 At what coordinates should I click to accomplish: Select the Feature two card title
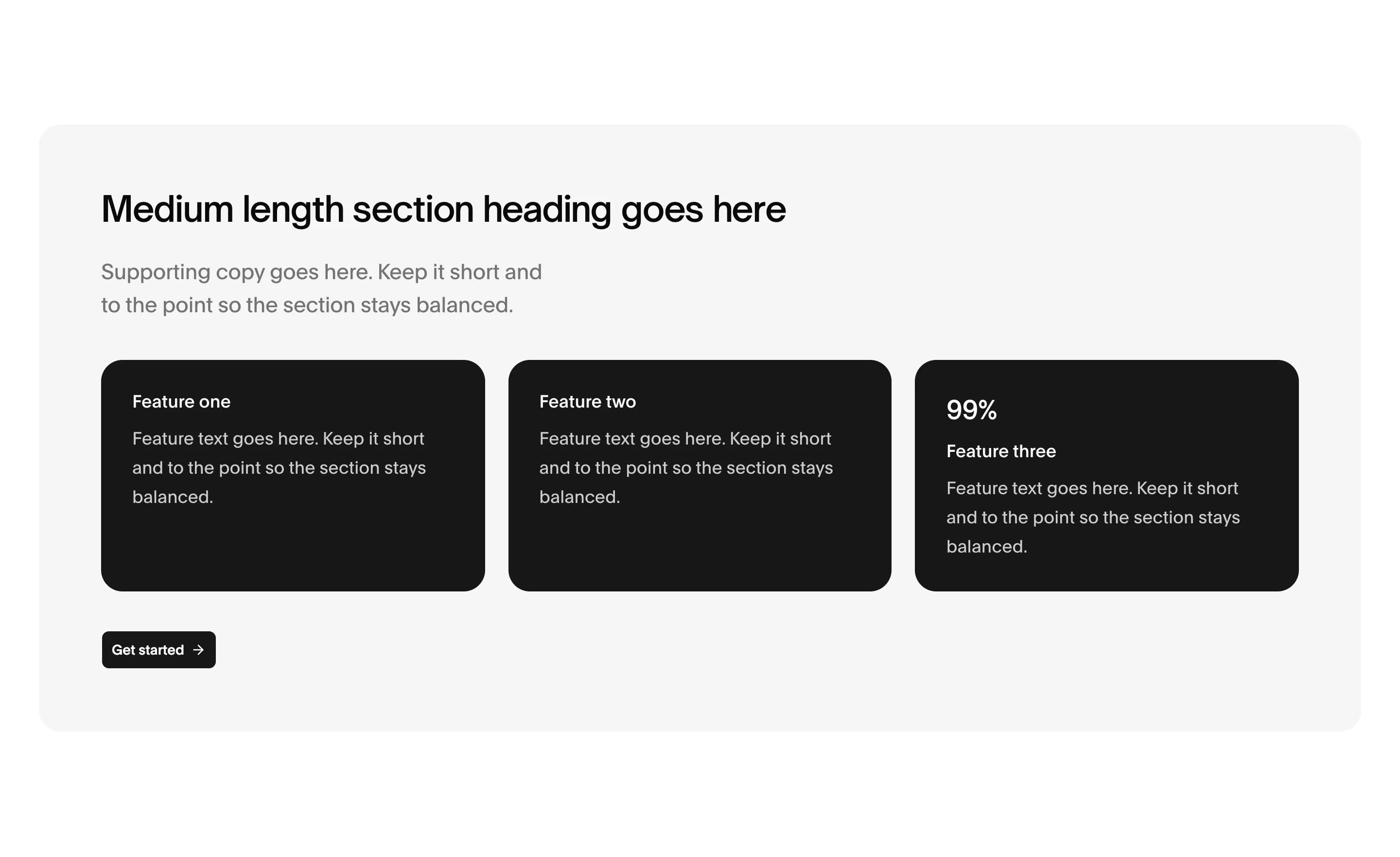(x=588, y=401)
